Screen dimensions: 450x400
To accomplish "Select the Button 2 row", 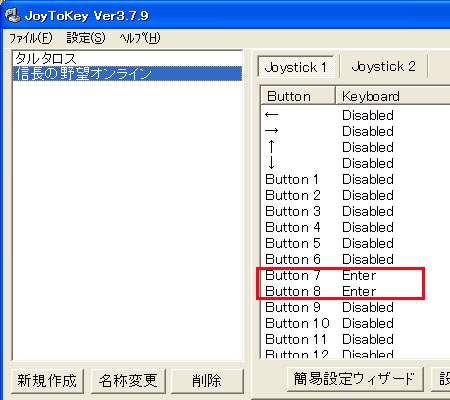I will coord(355,195).
